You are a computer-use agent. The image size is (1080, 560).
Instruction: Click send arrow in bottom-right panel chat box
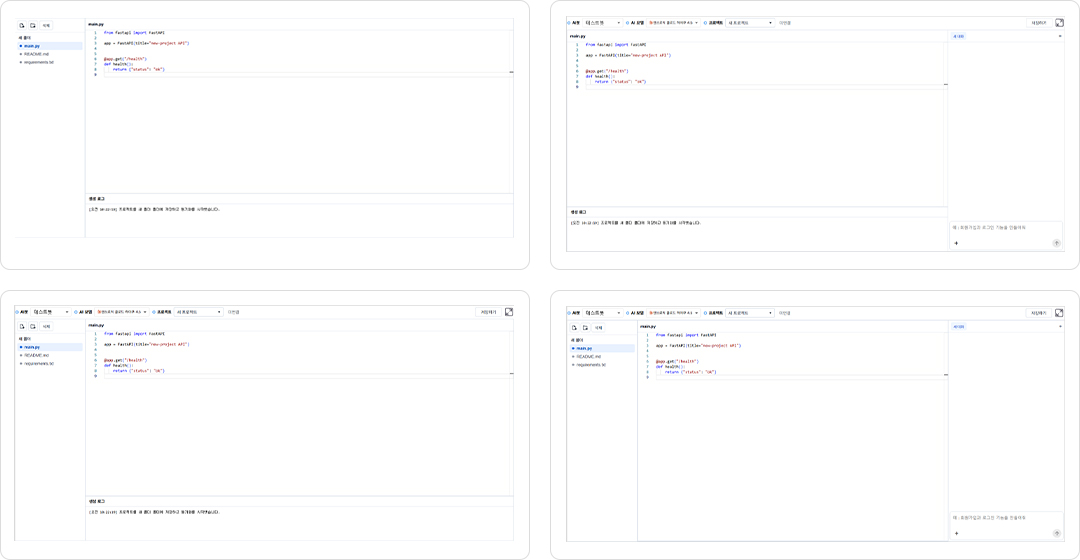click(1057, 534)
